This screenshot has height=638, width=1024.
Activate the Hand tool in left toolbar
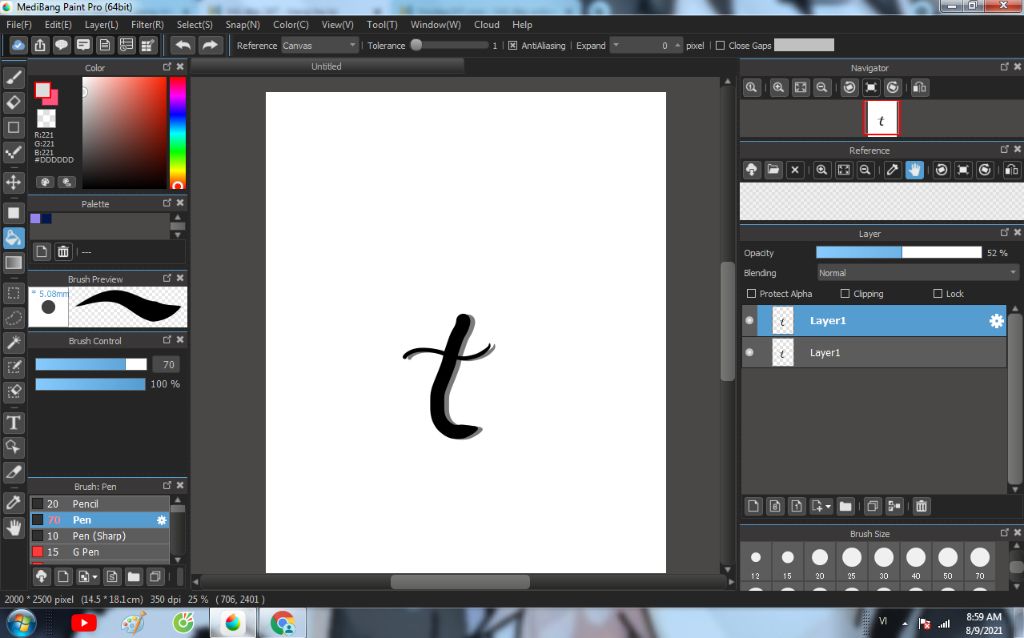[x=13, y=527]
